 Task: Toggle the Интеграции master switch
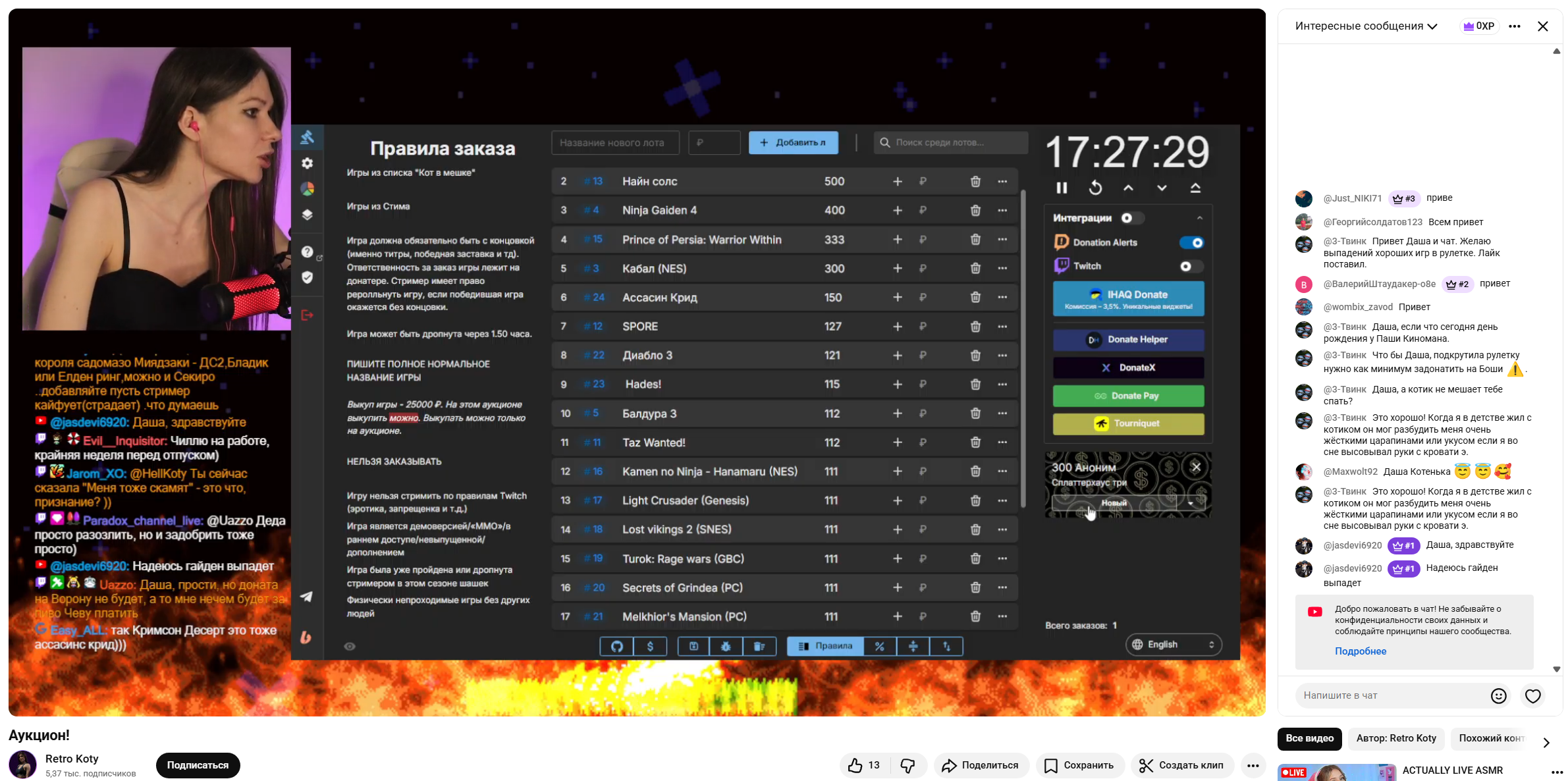coord(1132,218)
